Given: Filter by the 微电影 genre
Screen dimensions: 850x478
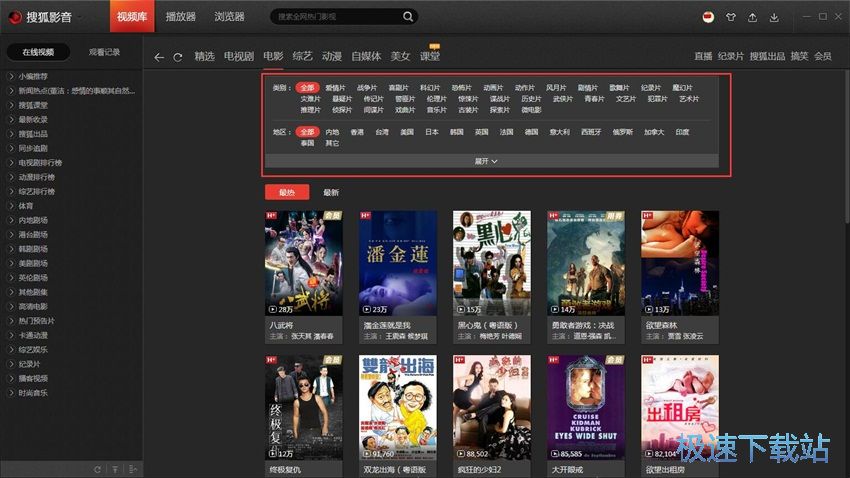Looking at the screenshot, I should (531, 110).
